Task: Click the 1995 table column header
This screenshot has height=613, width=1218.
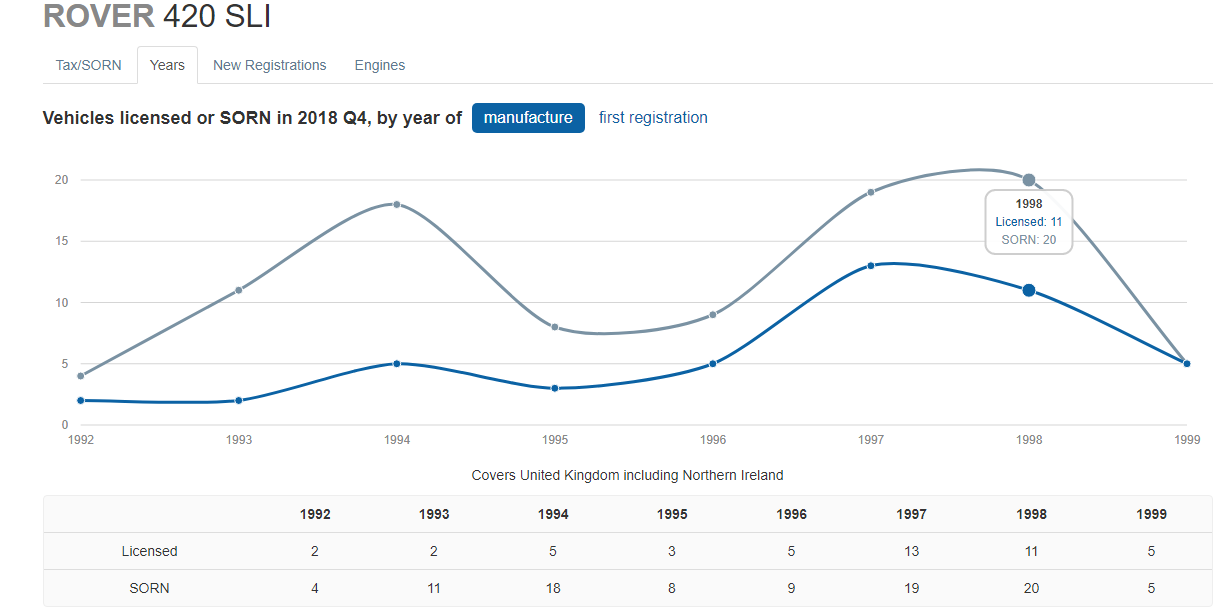Action: pos(672,514)
